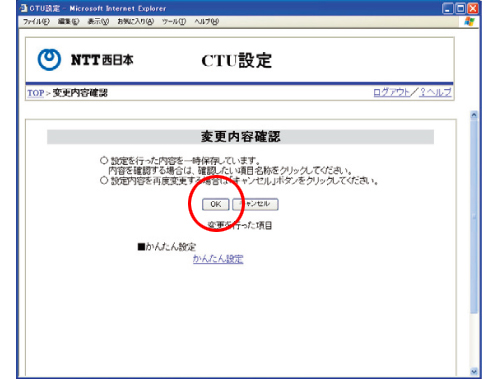Click scrollbar down arrow
Image resolution: width=500 pixels, height=379 pixels.
474,371
